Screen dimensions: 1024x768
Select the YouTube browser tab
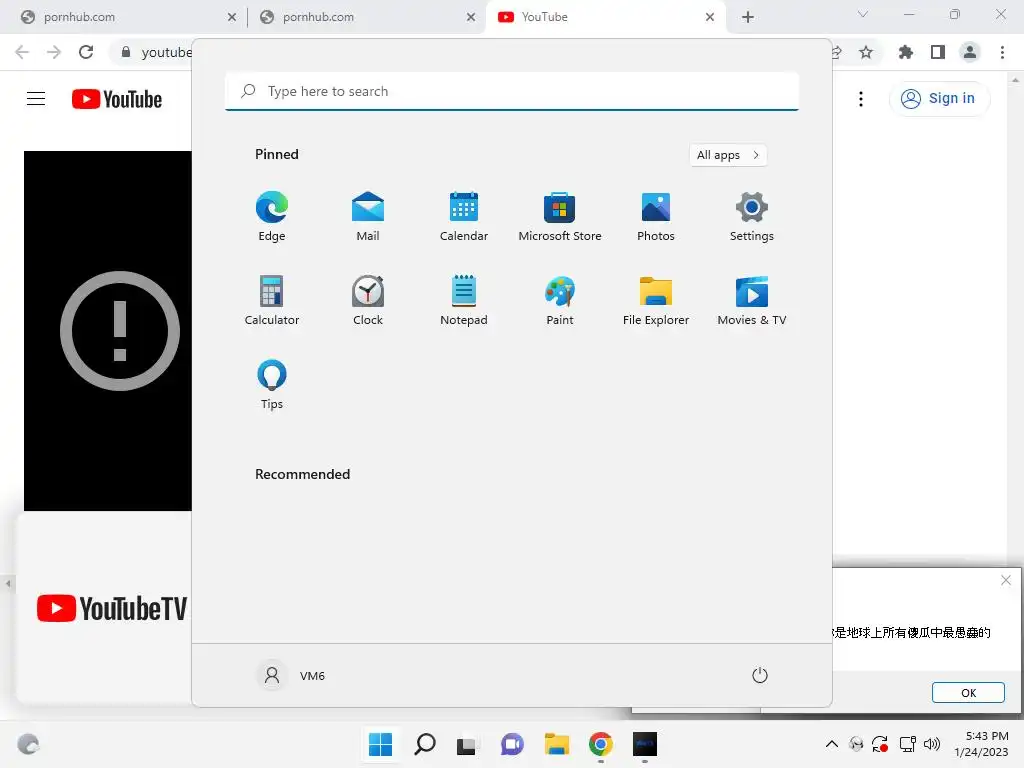(x=605, y=17)
